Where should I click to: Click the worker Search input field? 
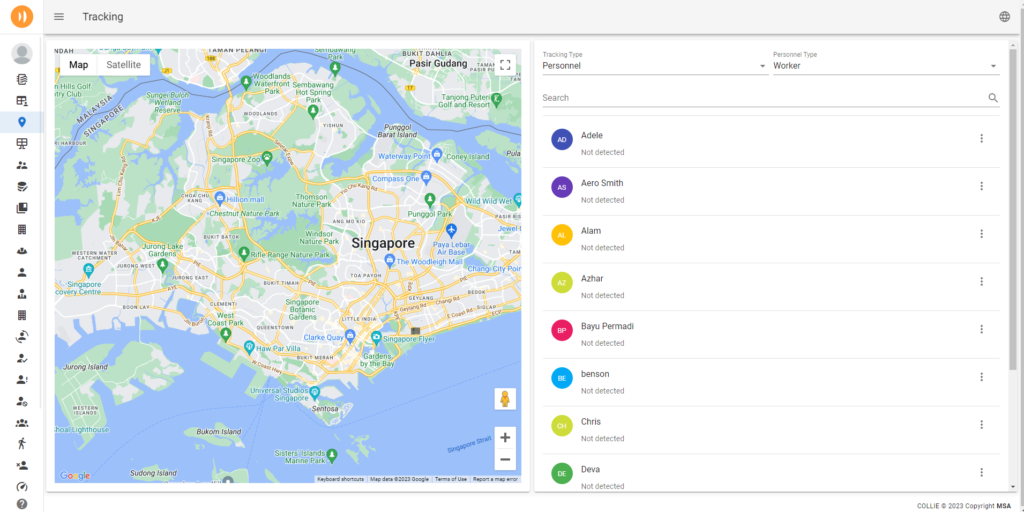point(763,98)
